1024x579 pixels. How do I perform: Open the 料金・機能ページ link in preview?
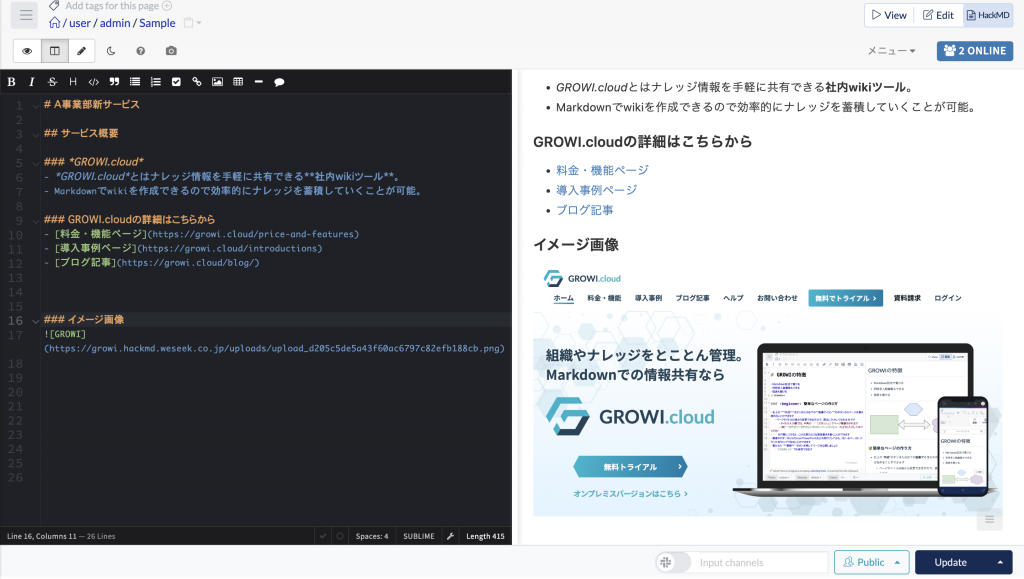coord(602,170)
